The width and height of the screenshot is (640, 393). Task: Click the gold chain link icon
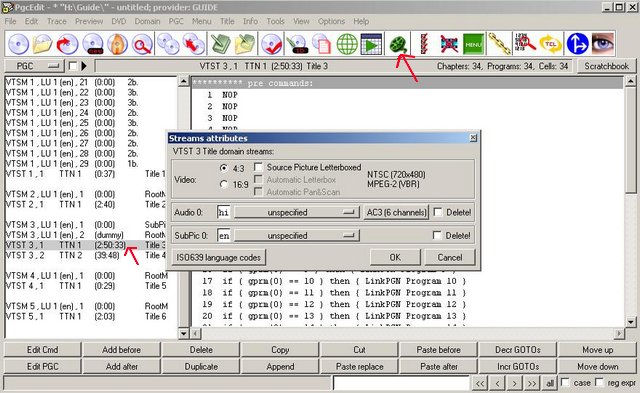(500, 44)
